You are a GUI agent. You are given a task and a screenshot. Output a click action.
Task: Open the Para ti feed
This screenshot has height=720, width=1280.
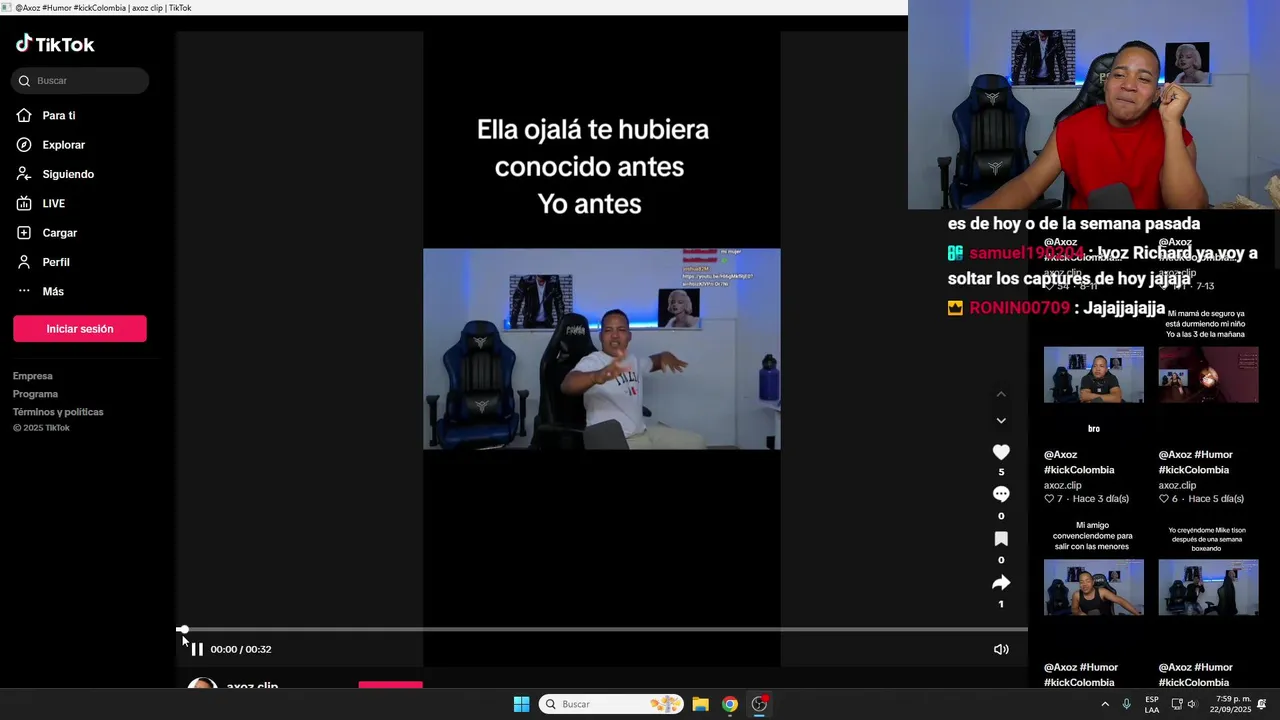[x=59, y=116]
